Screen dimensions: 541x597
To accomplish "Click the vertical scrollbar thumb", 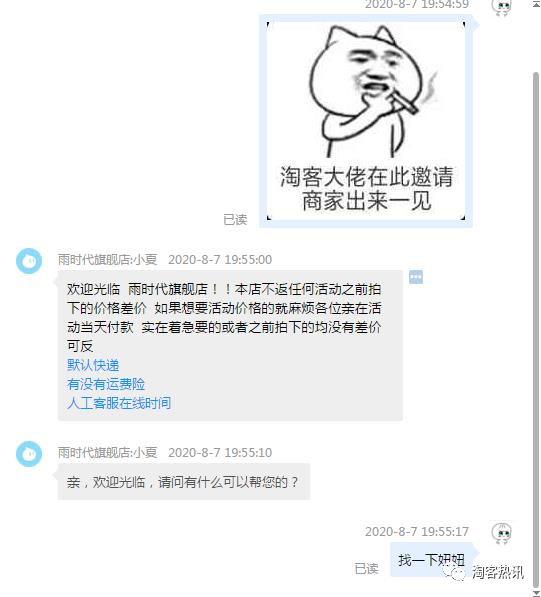I will (x=536, y=327).
